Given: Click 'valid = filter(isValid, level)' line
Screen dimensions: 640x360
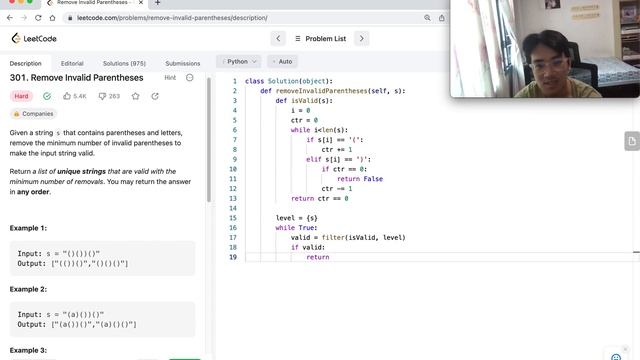Looking at the screenshot, I should [348, 238].
